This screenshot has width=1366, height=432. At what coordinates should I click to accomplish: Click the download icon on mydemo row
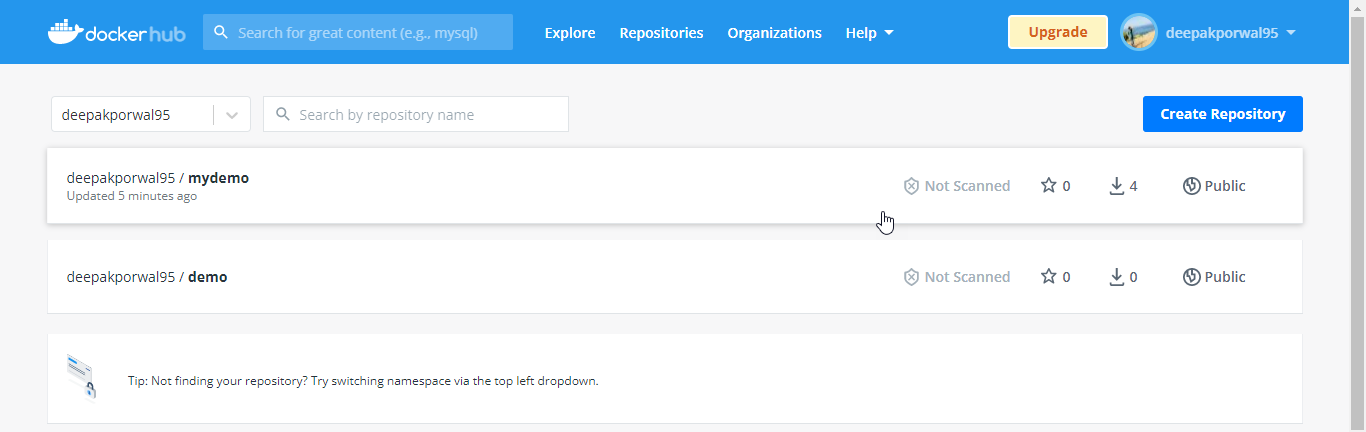coord(1117,186)
